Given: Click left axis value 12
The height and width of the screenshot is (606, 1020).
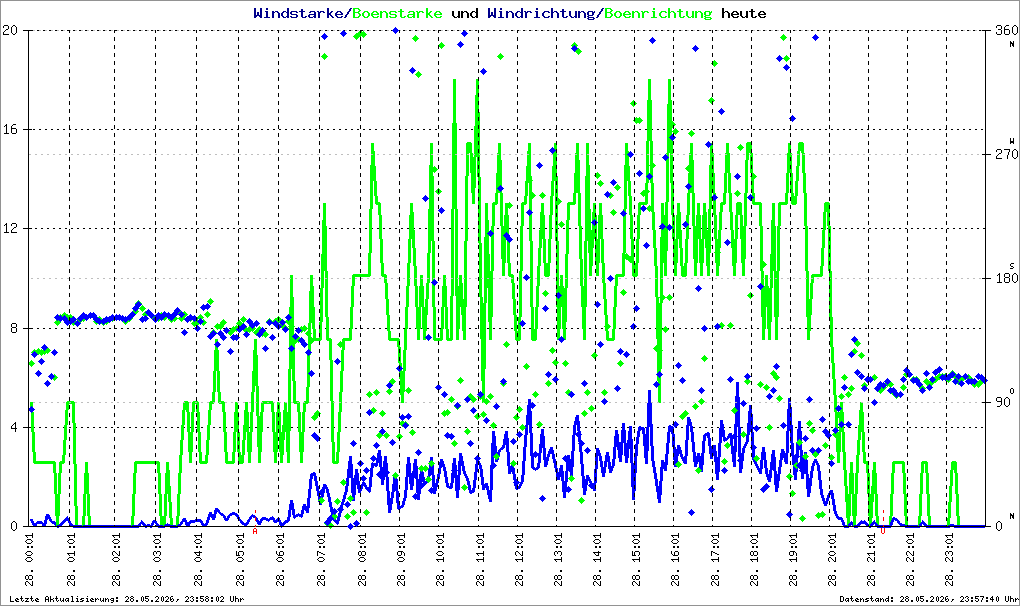Looking at the screenshot, I should (10, 229).
